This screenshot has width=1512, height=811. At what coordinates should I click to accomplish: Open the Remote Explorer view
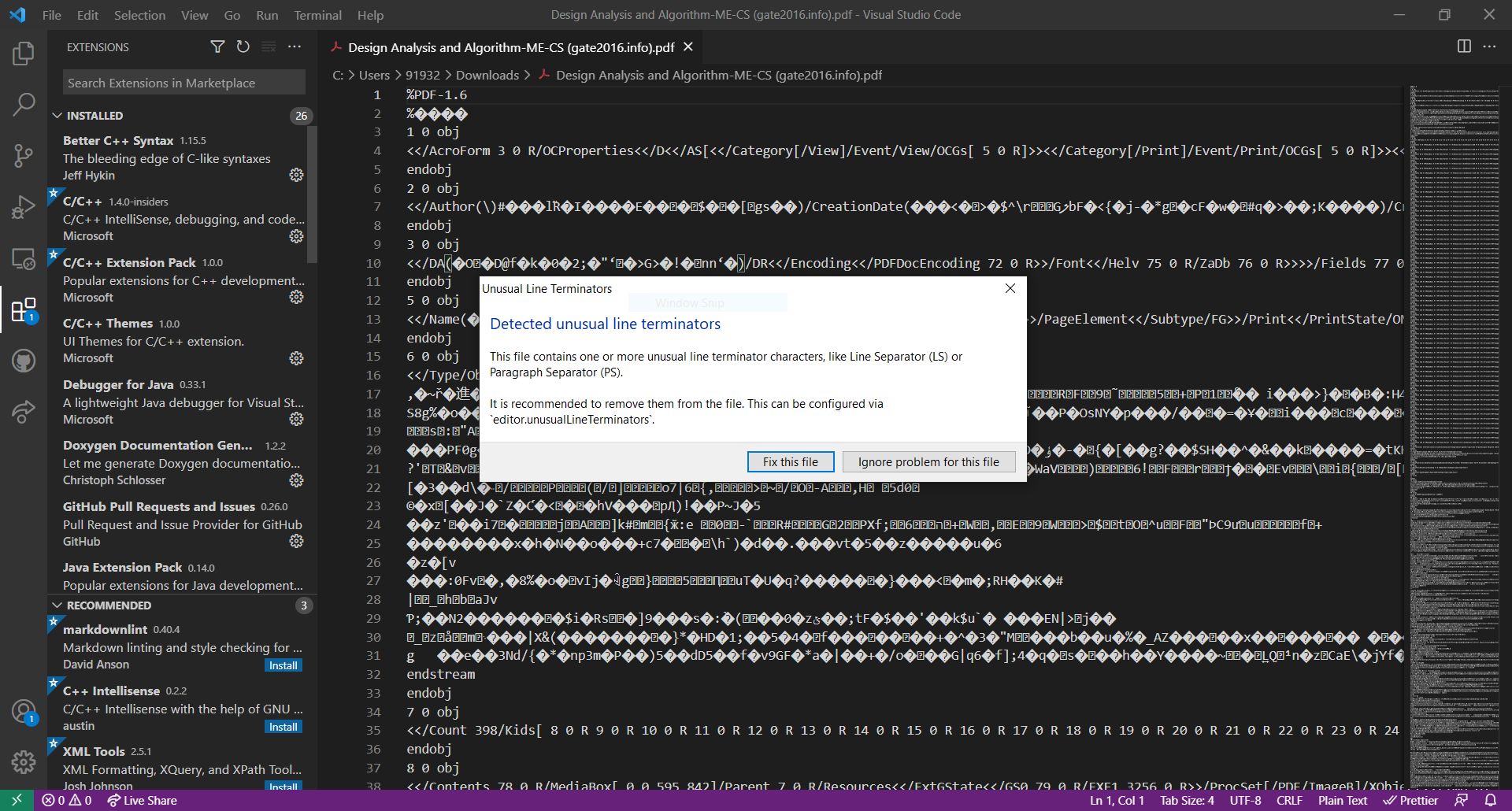click(x=23, y=258)
